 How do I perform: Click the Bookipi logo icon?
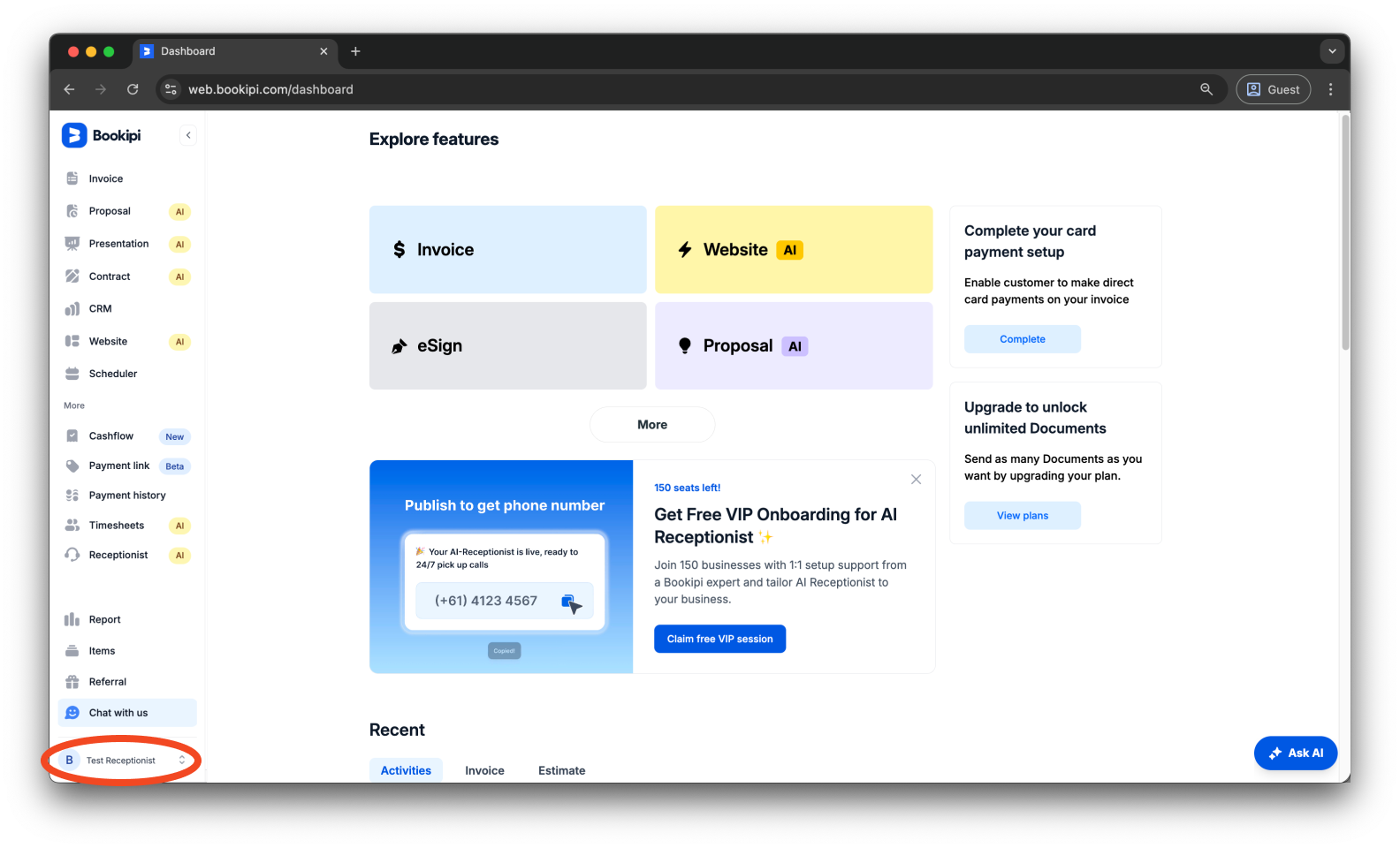pos(74,135)
